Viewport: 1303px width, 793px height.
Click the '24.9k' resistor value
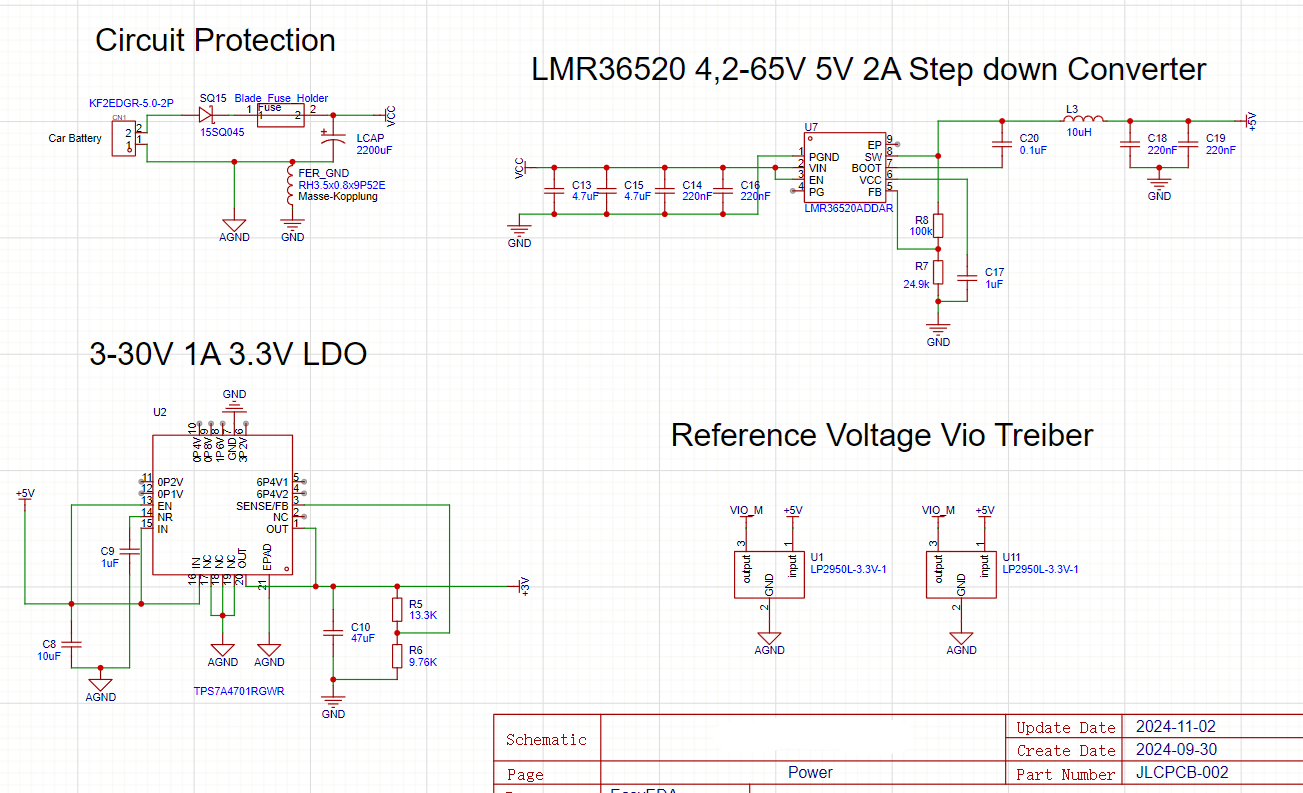point(916,284)
